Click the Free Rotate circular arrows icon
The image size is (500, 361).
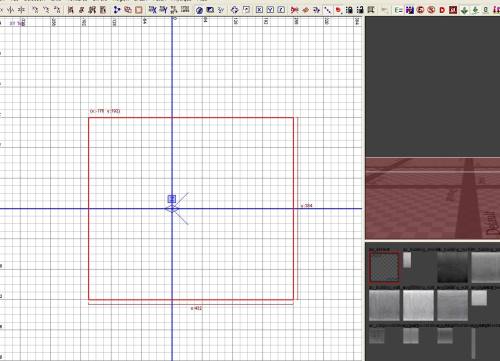point(234,10)
